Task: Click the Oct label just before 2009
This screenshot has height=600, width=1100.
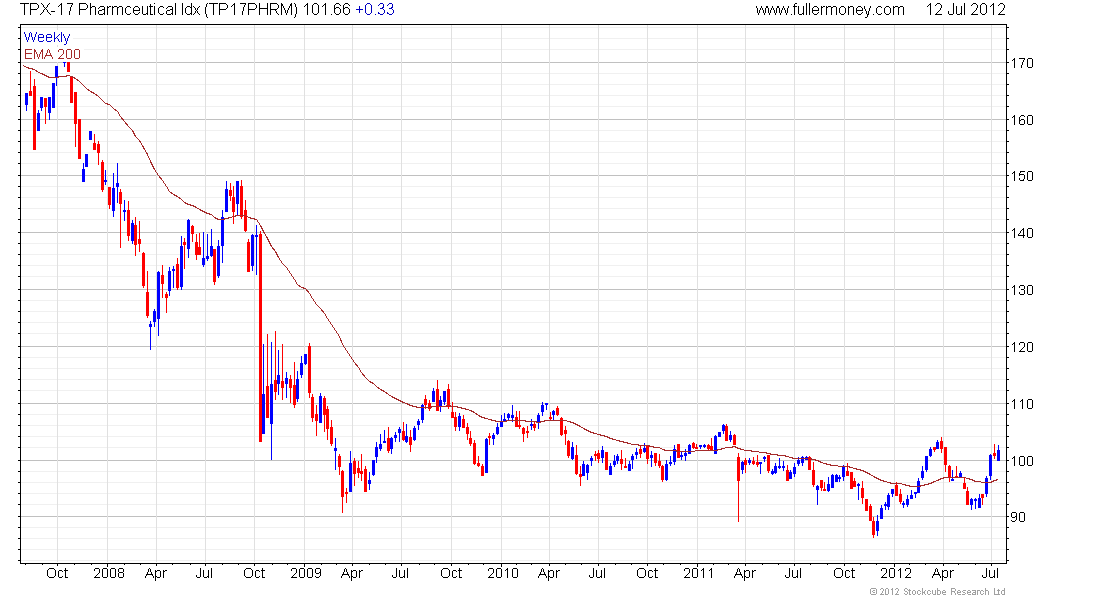Action: 254,573
